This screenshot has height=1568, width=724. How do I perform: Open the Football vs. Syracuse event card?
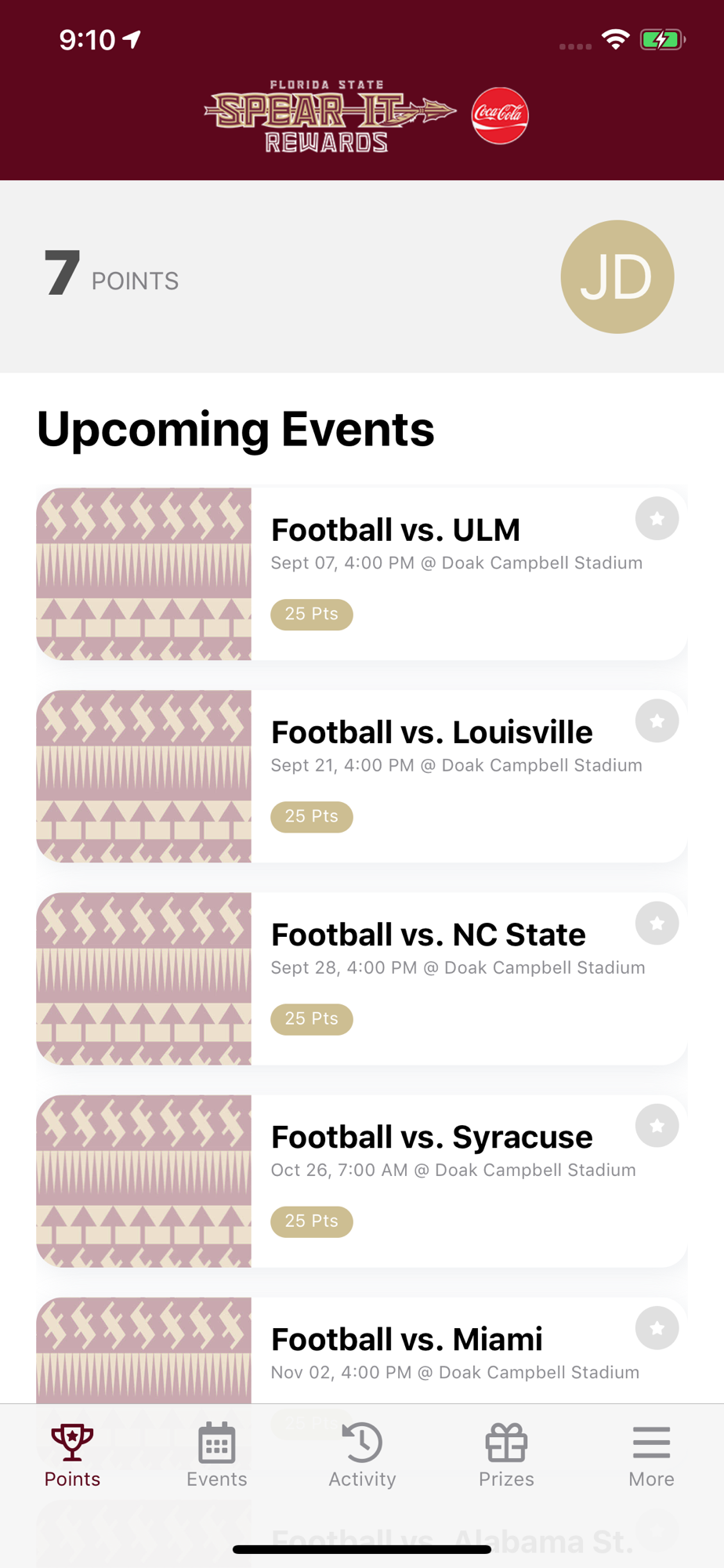coord(362,1181)
